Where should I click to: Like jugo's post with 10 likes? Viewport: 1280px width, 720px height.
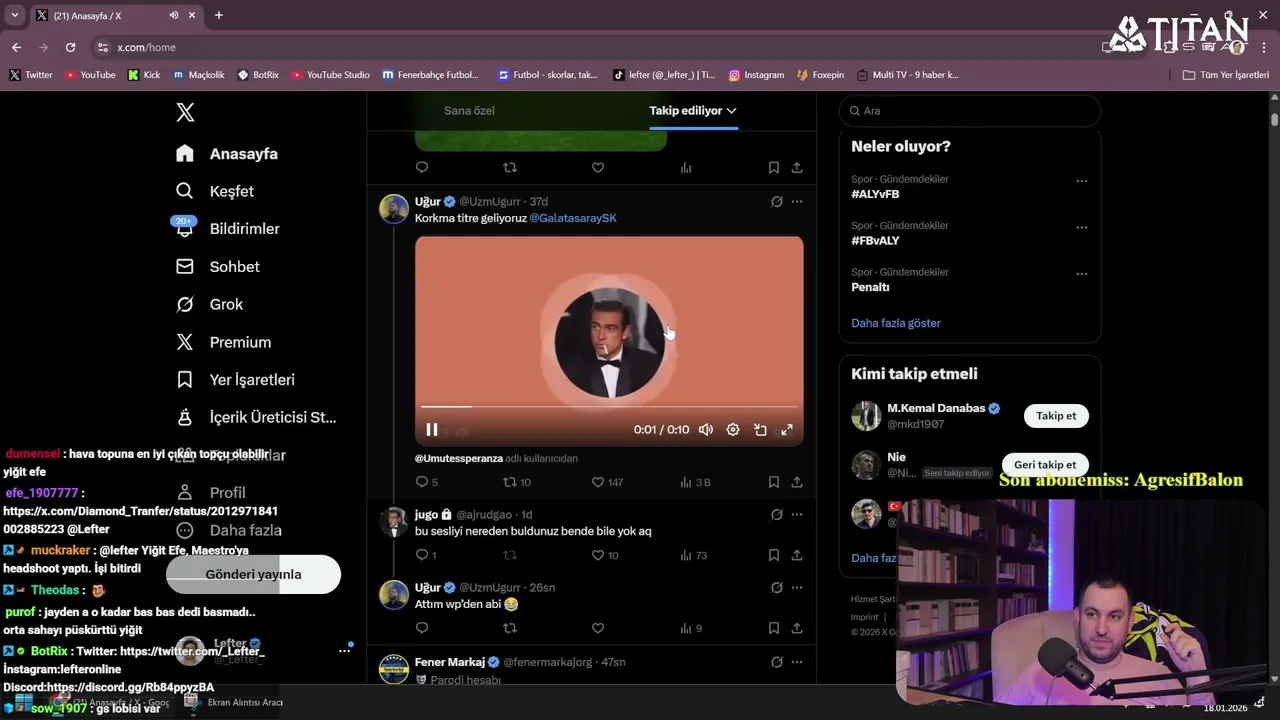598,555
